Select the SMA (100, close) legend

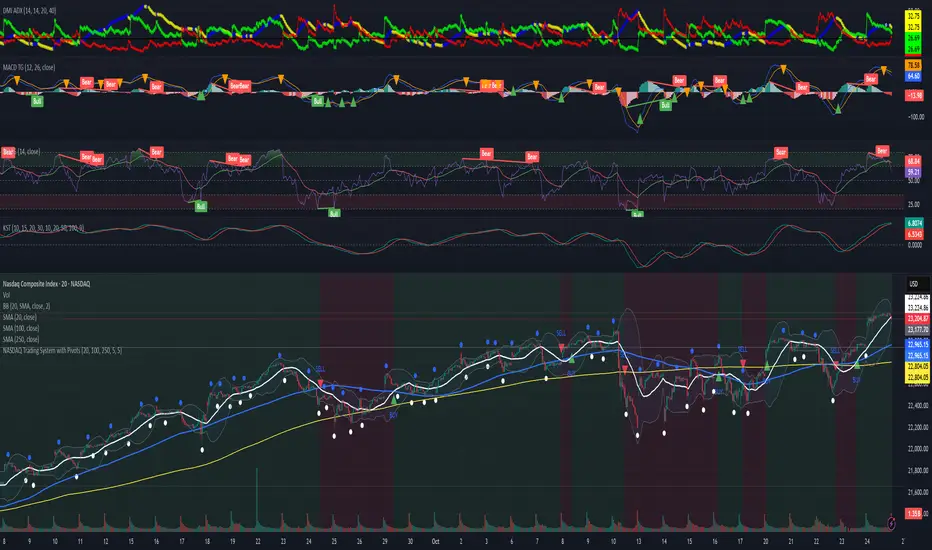[x=21, y=328]
